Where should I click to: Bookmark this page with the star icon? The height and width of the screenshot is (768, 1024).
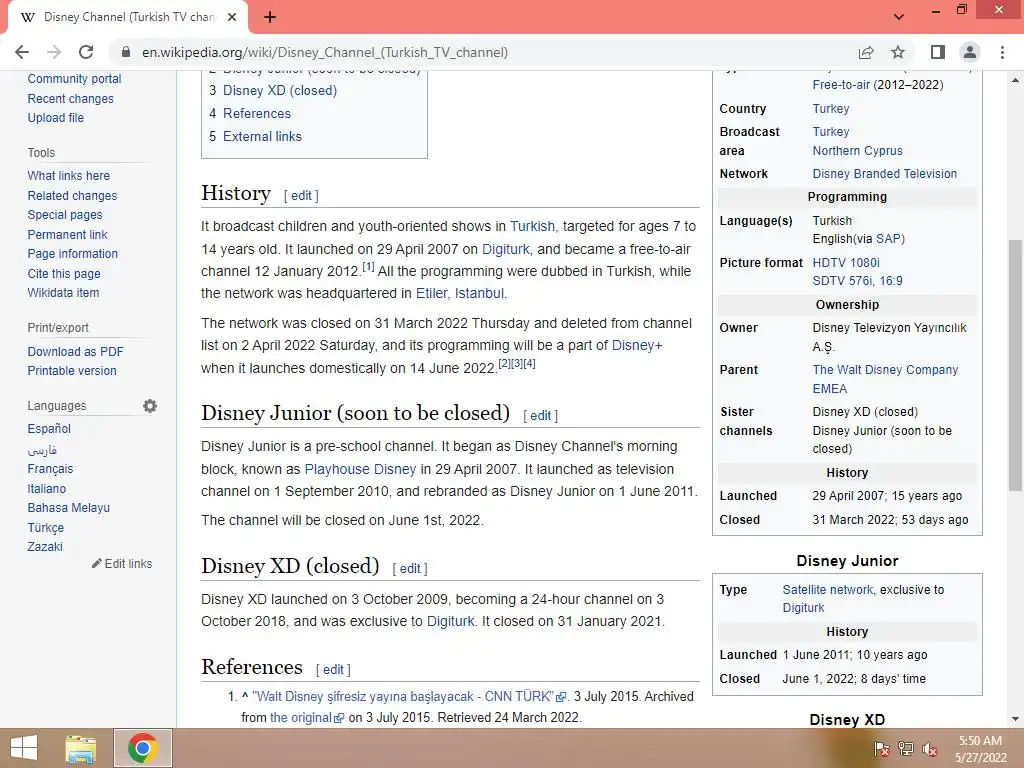[x=898, y=52]
